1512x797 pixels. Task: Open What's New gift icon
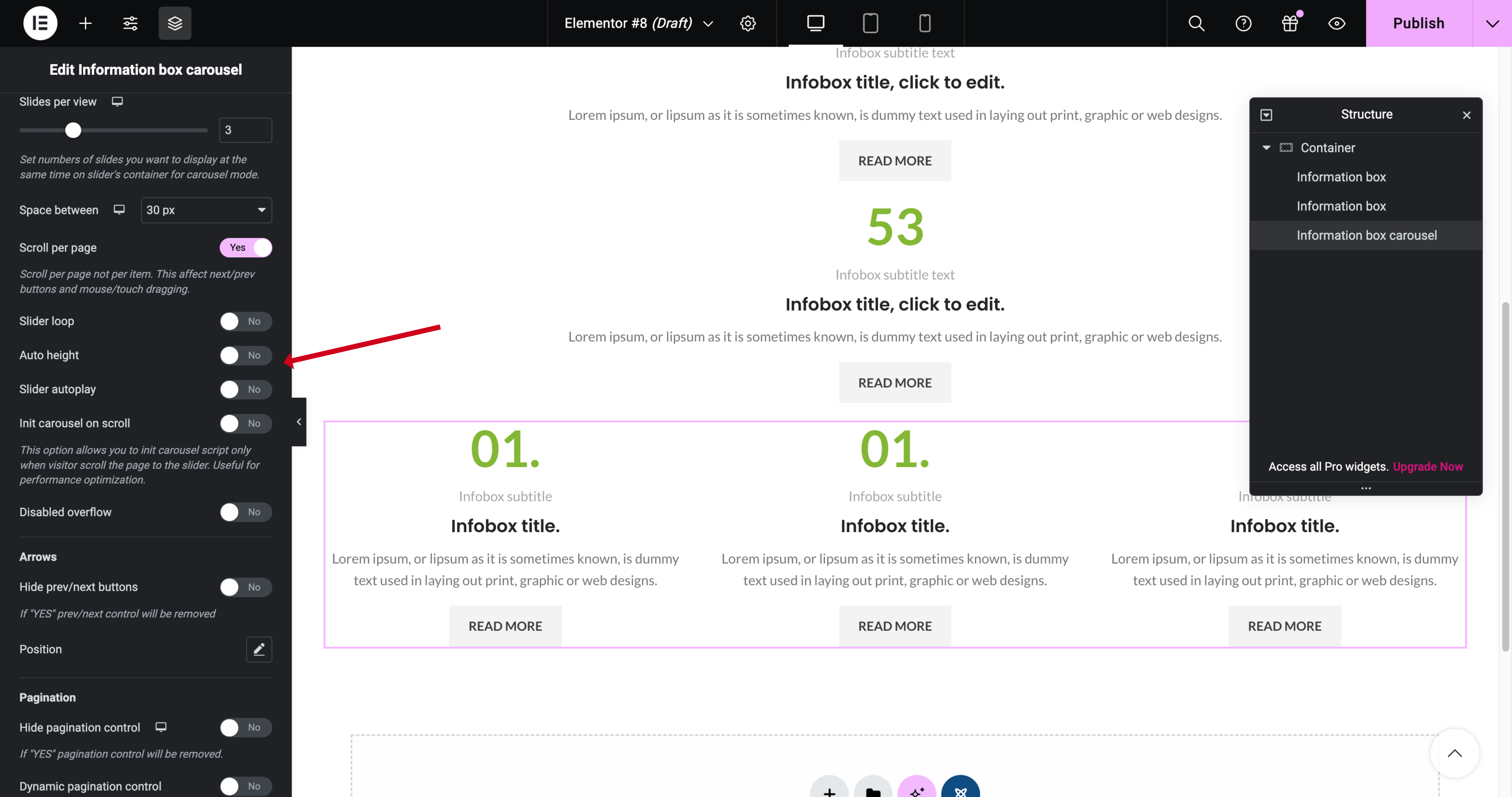(x=1290, y=24)
